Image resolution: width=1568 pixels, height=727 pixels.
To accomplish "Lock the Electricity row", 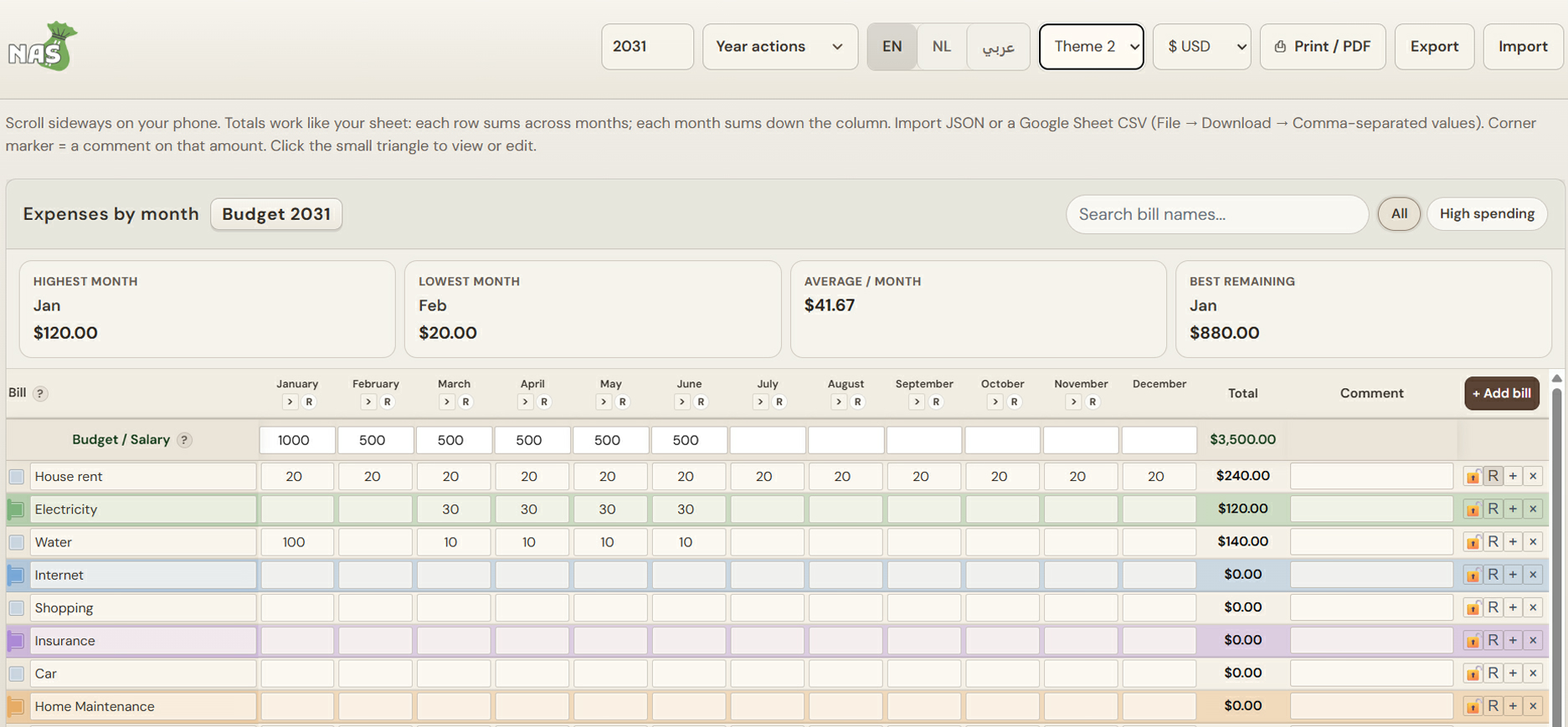I will (1473, 509).
